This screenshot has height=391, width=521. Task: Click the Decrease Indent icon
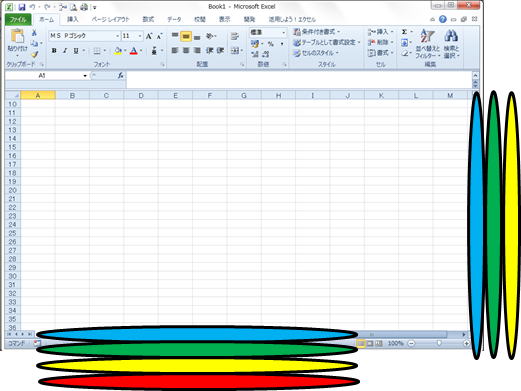[x=209, y=50]
